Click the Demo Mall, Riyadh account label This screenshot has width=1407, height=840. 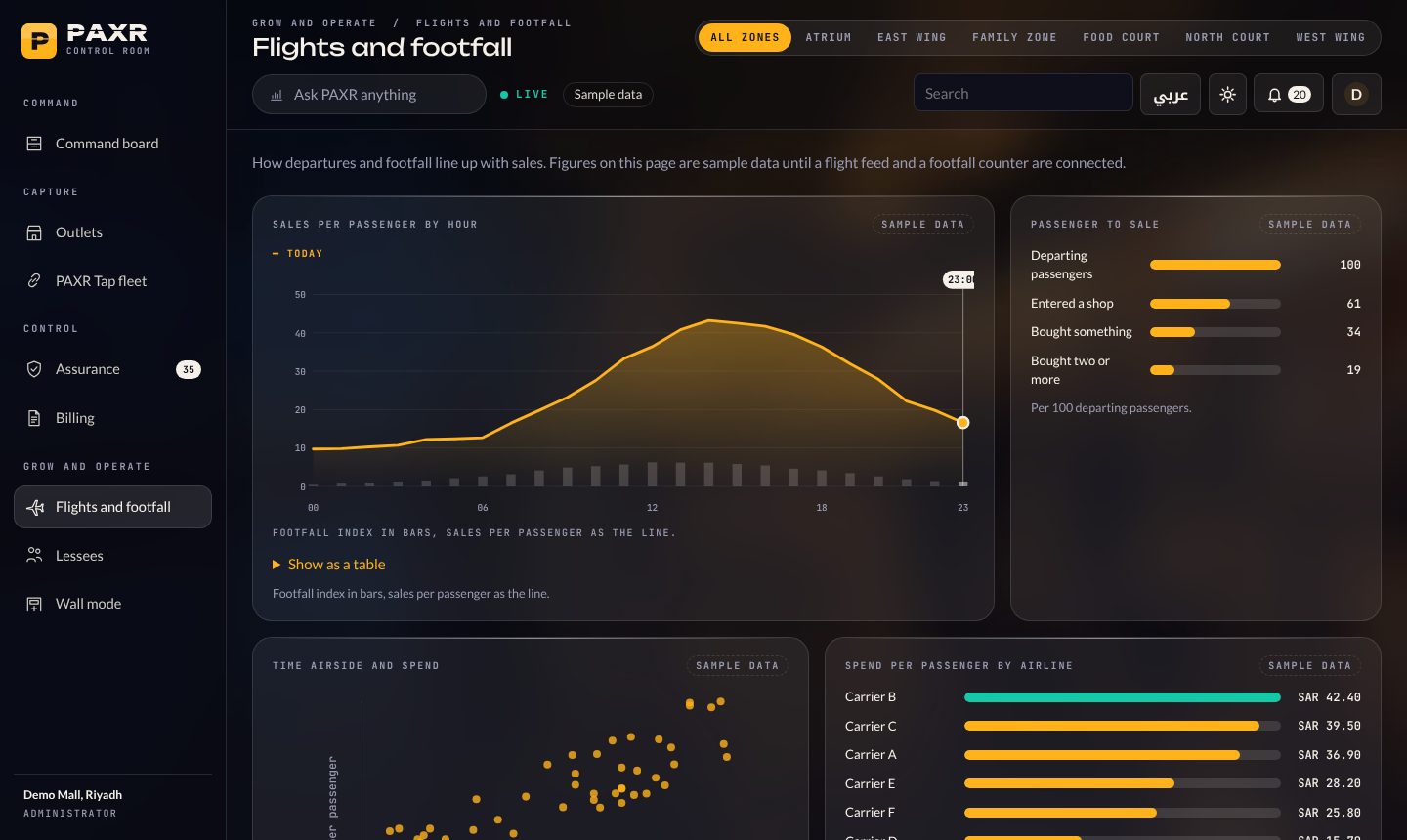click(72, 795)
